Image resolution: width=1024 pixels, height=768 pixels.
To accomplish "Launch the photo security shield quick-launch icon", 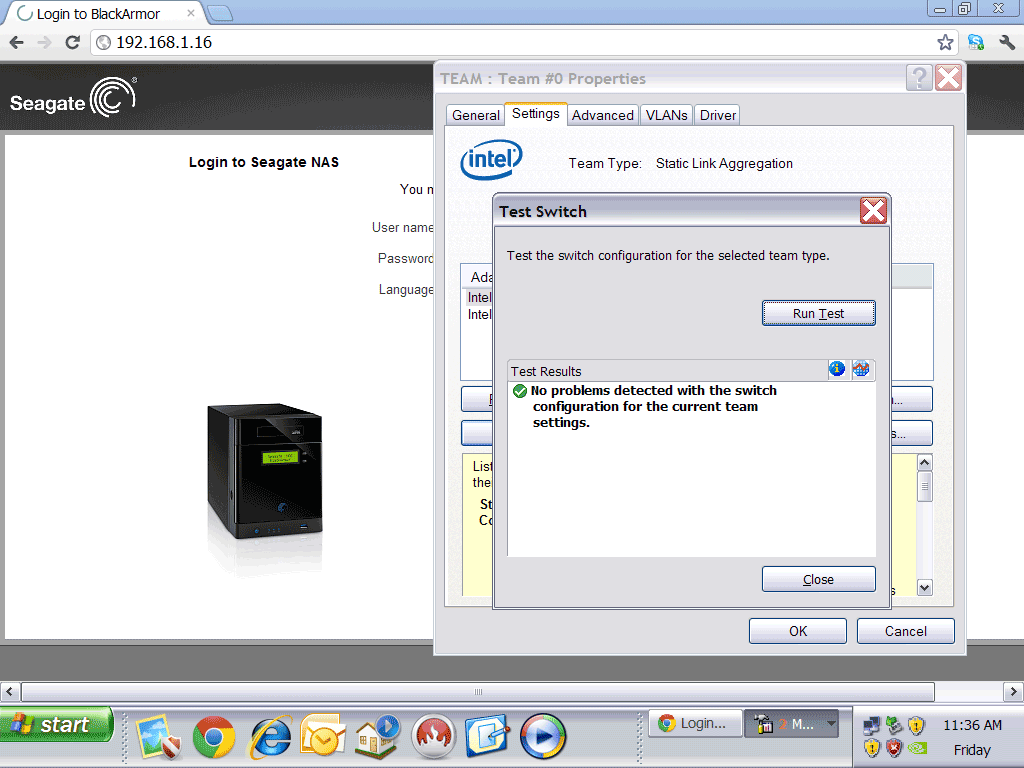I will click(x=159, y=737).
